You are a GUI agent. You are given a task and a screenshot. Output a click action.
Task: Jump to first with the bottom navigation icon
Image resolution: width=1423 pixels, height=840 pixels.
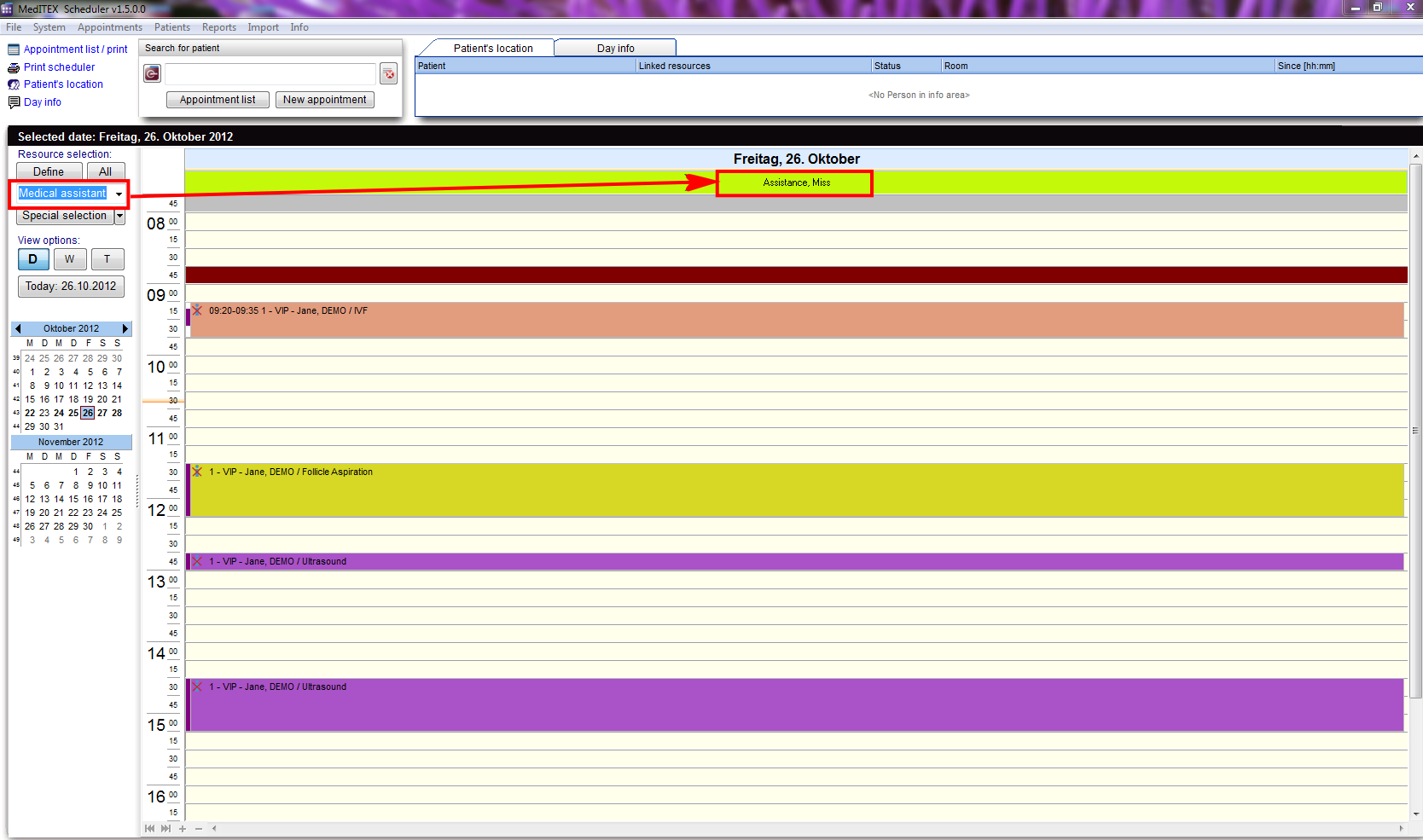click(150, 828)
